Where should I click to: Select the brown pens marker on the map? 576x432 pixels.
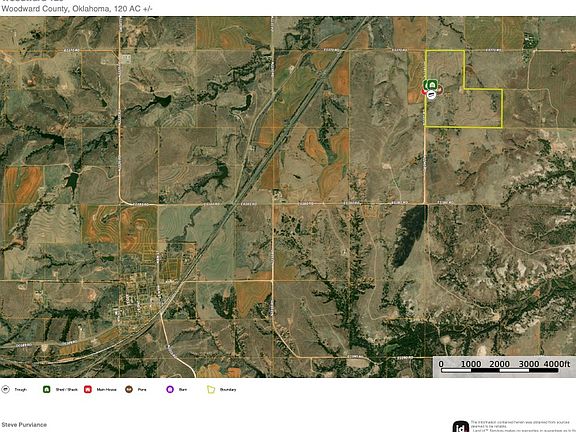click(440, 89)
